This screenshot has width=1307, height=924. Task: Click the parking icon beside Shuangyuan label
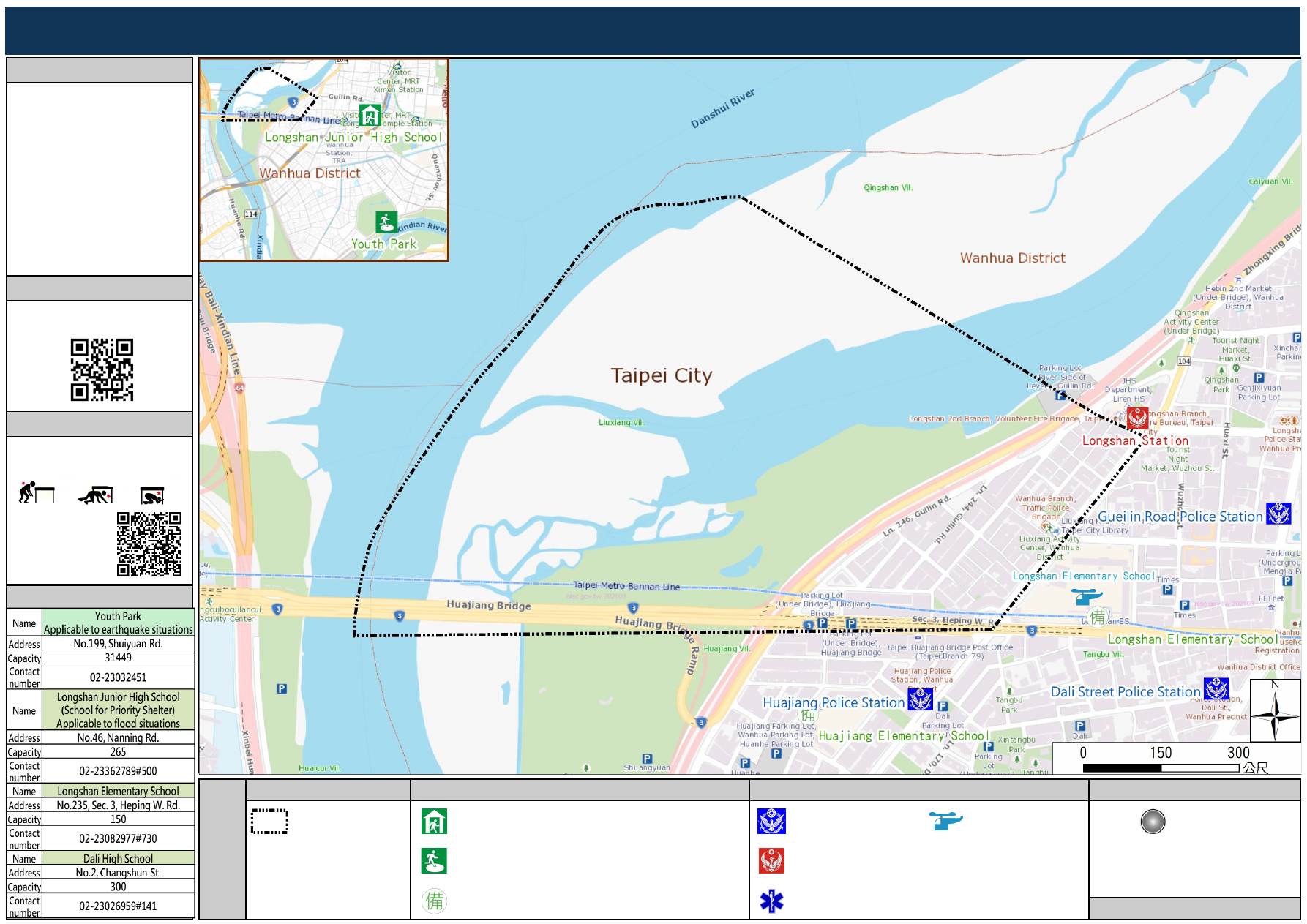click(647, 759)
